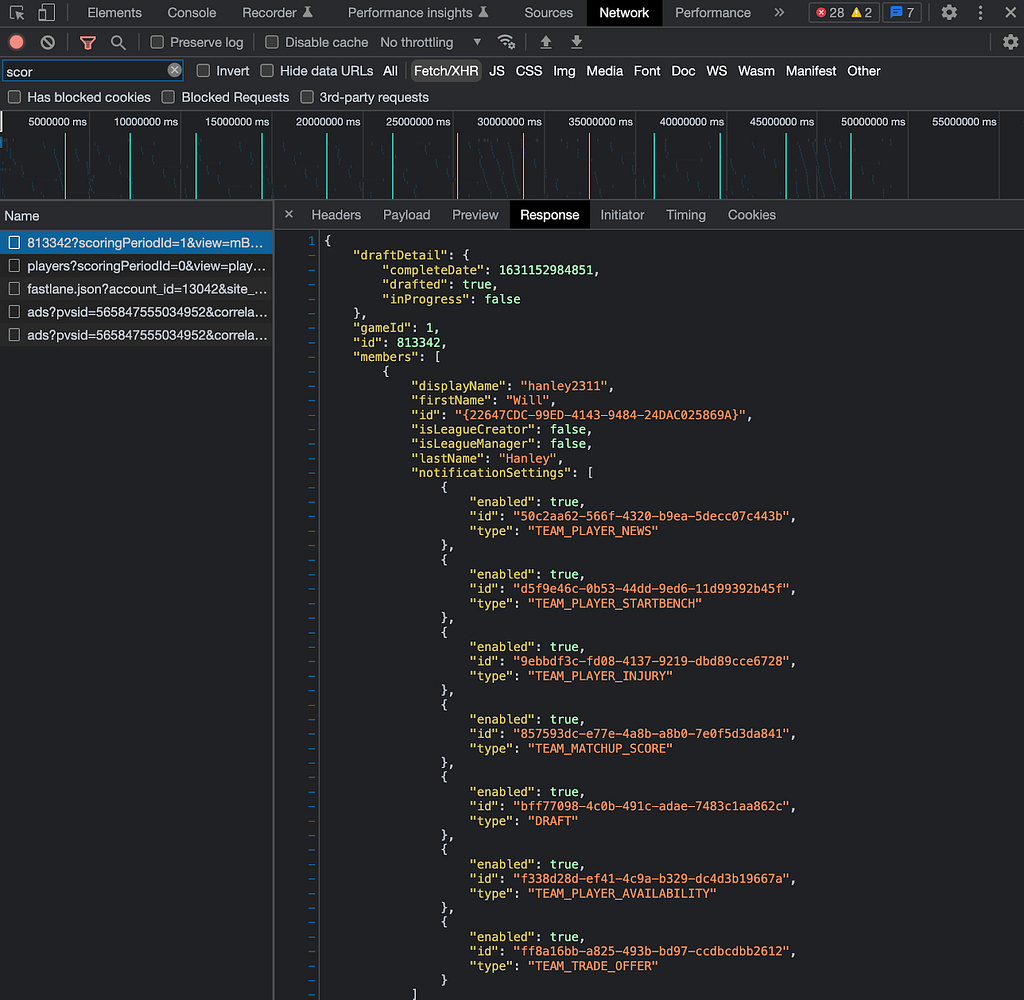Filter requests by WS
The image size is (1024, 1000).
coord(716,71)
